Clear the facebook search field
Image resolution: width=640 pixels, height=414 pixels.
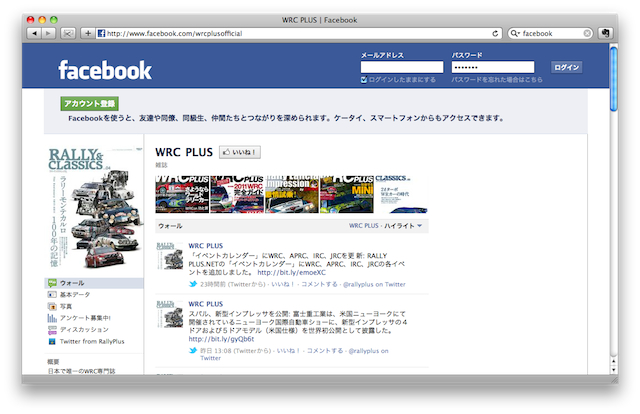coord(587,33)
